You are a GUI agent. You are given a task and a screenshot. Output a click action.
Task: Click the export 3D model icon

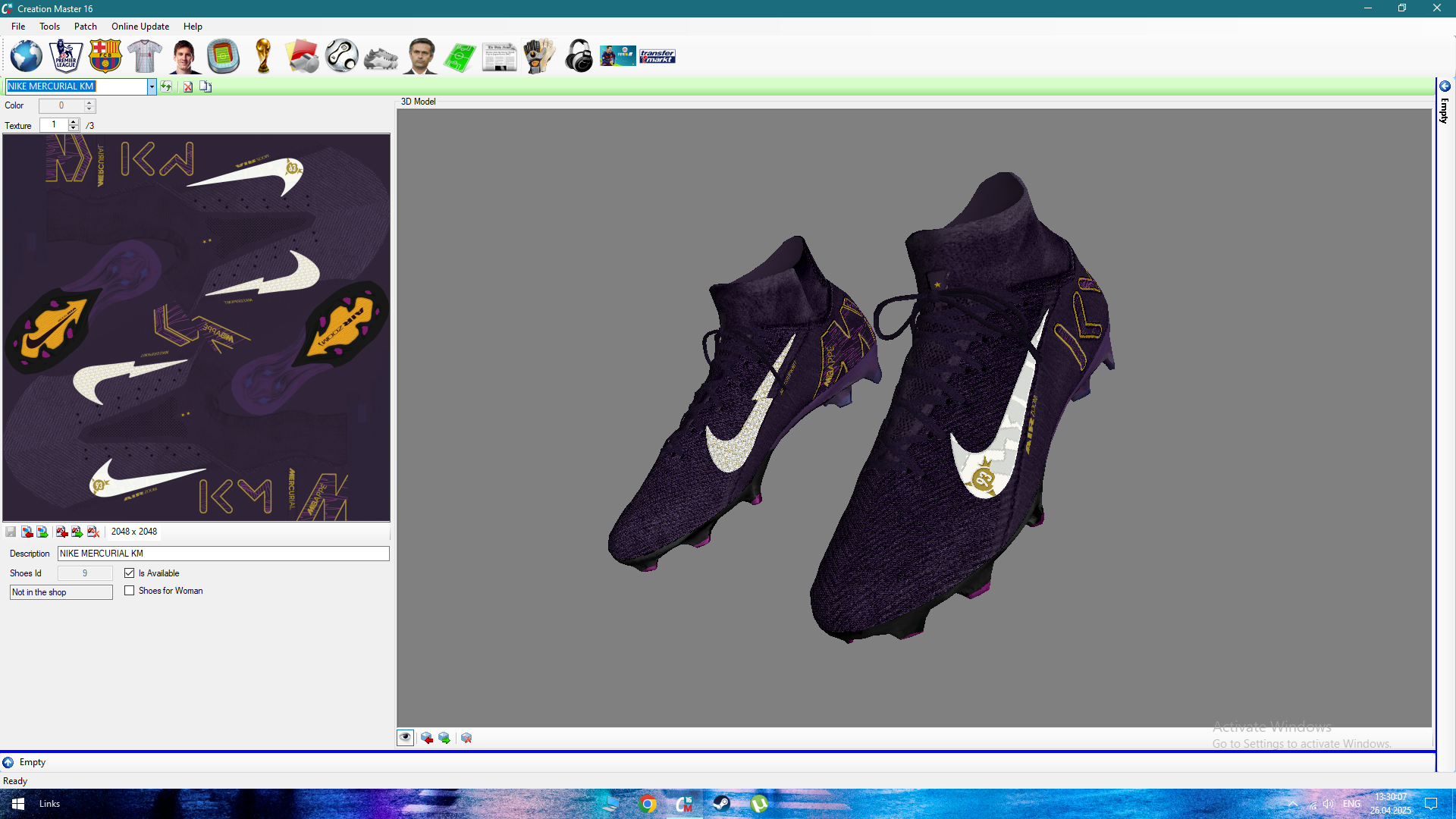(x=444, y=738)
